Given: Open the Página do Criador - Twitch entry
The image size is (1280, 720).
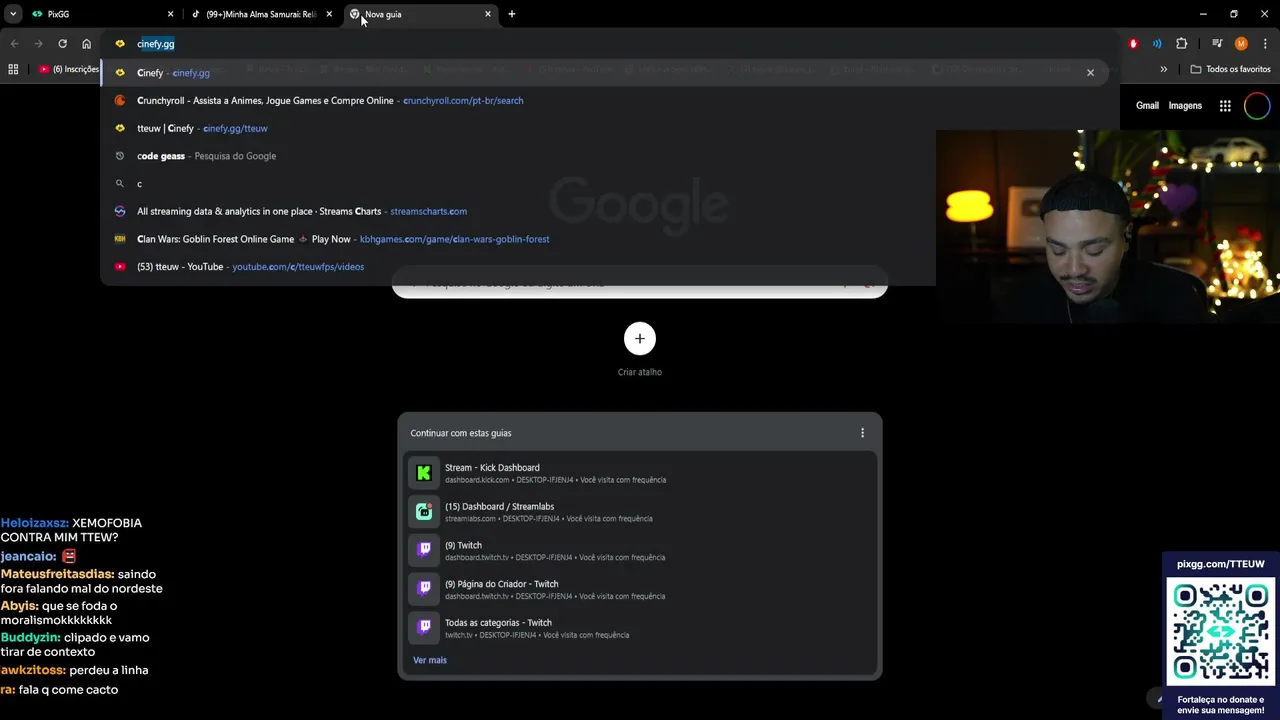Looking at the screenshot, I should [640, 590].
